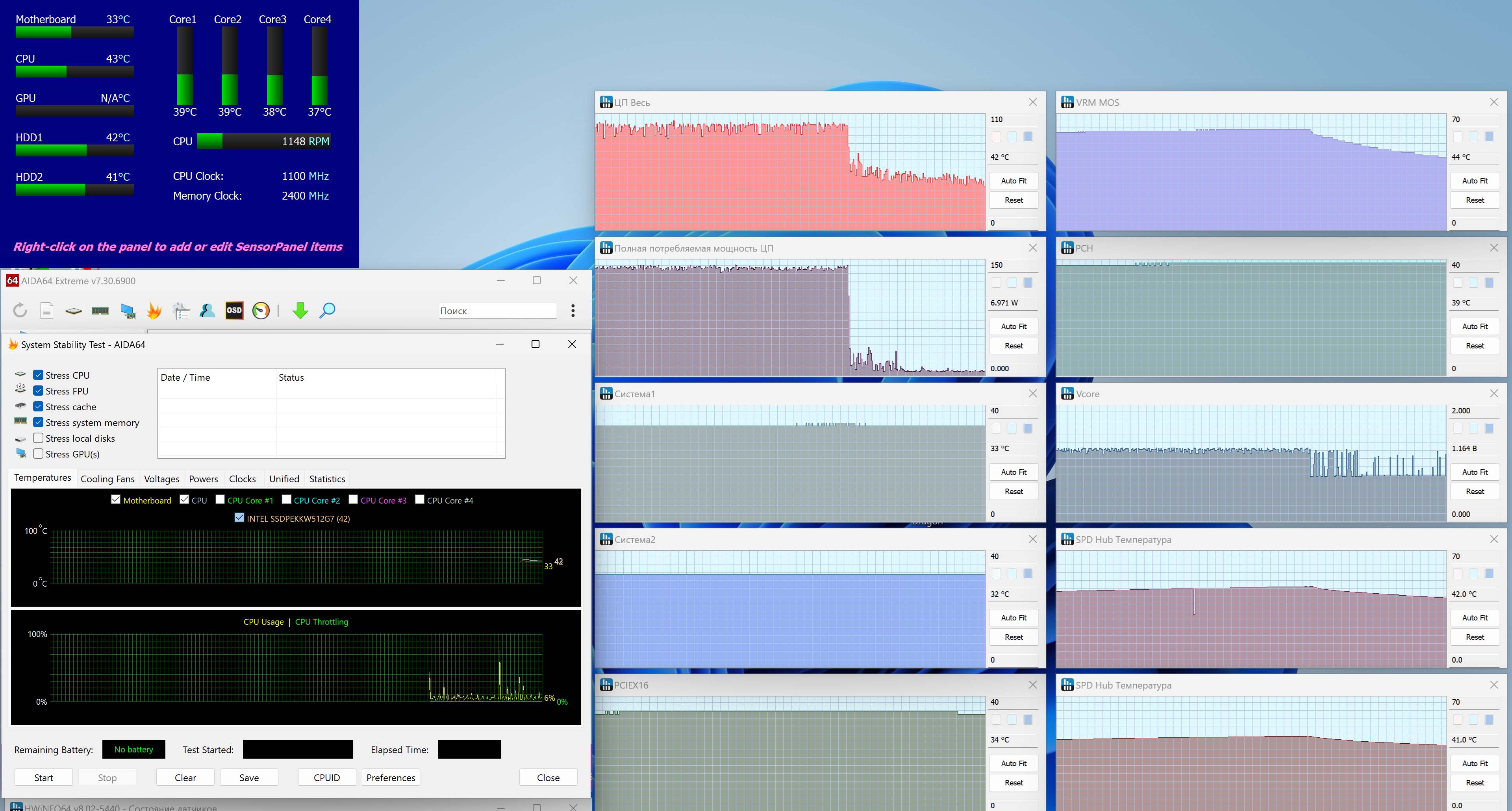Click the refresh arrow toolbar icon
This screenshot has width=1512, height=811.
click(x=20, y=311)
